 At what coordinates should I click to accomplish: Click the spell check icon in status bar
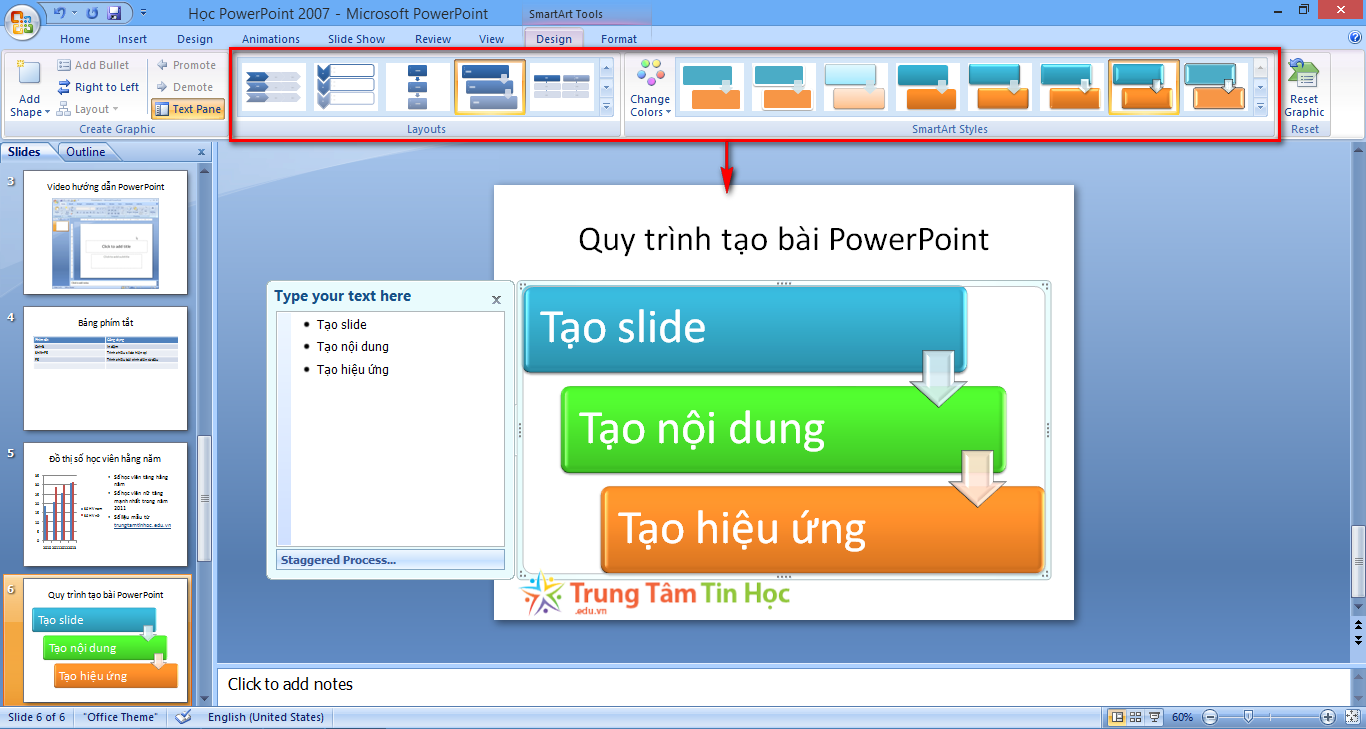(183, 717)
